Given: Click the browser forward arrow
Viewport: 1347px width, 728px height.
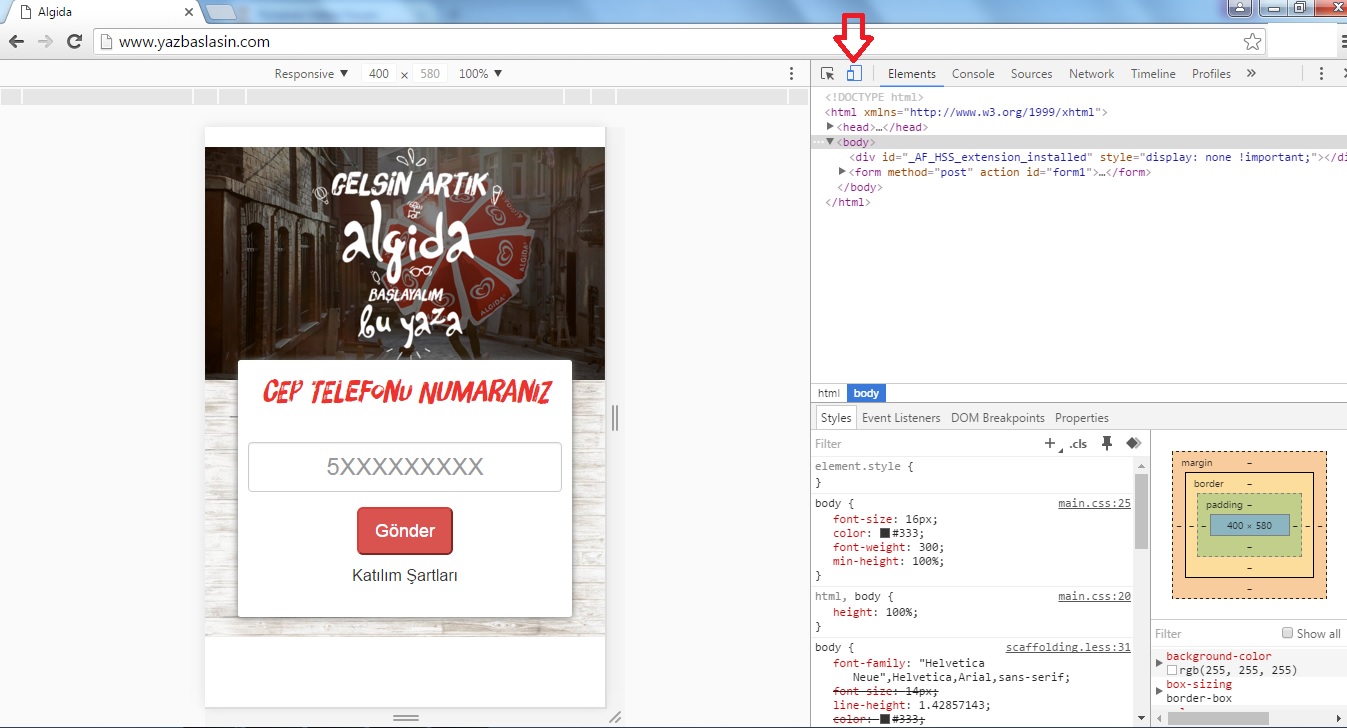Looking at the screenshot, I should [x=45, y=42].
